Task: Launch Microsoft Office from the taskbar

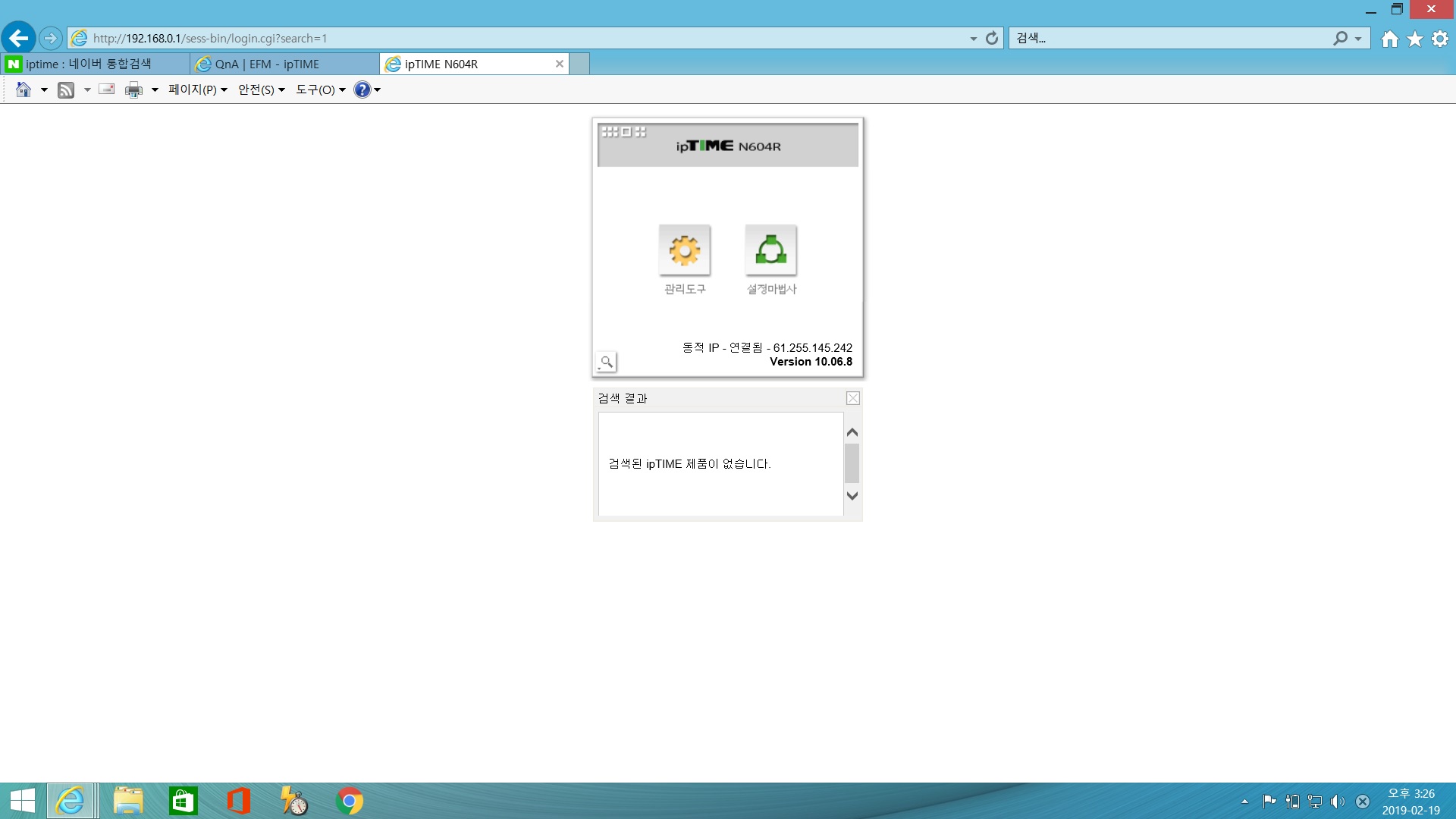Action: click(239, 801)
